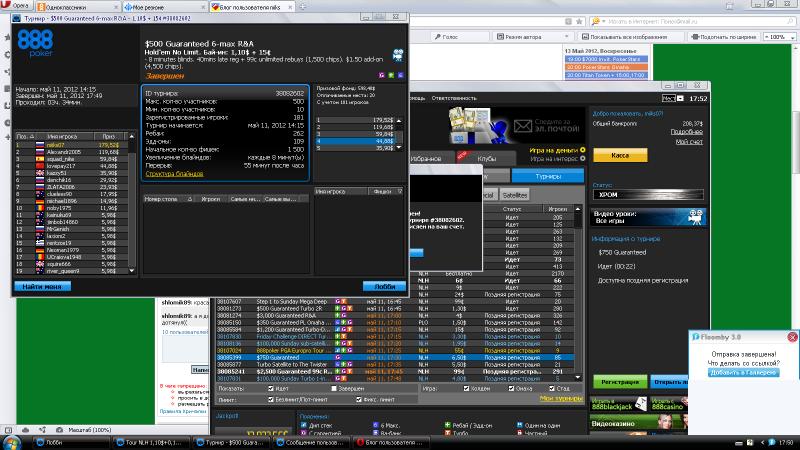800x450 pixels.
Task: Select the real money play radio button
Action: pyautogui.click(x=583, y=150)
